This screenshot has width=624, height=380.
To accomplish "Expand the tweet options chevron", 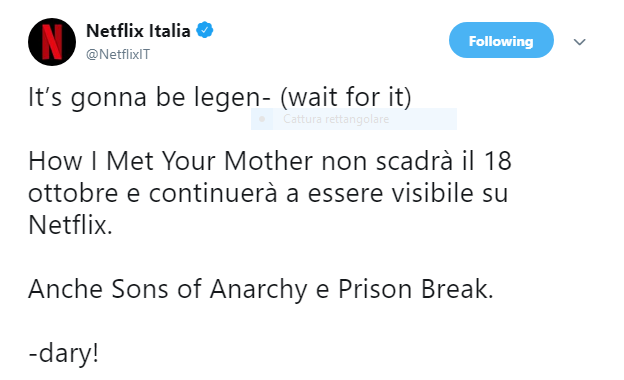I will [x=579, y=41].
